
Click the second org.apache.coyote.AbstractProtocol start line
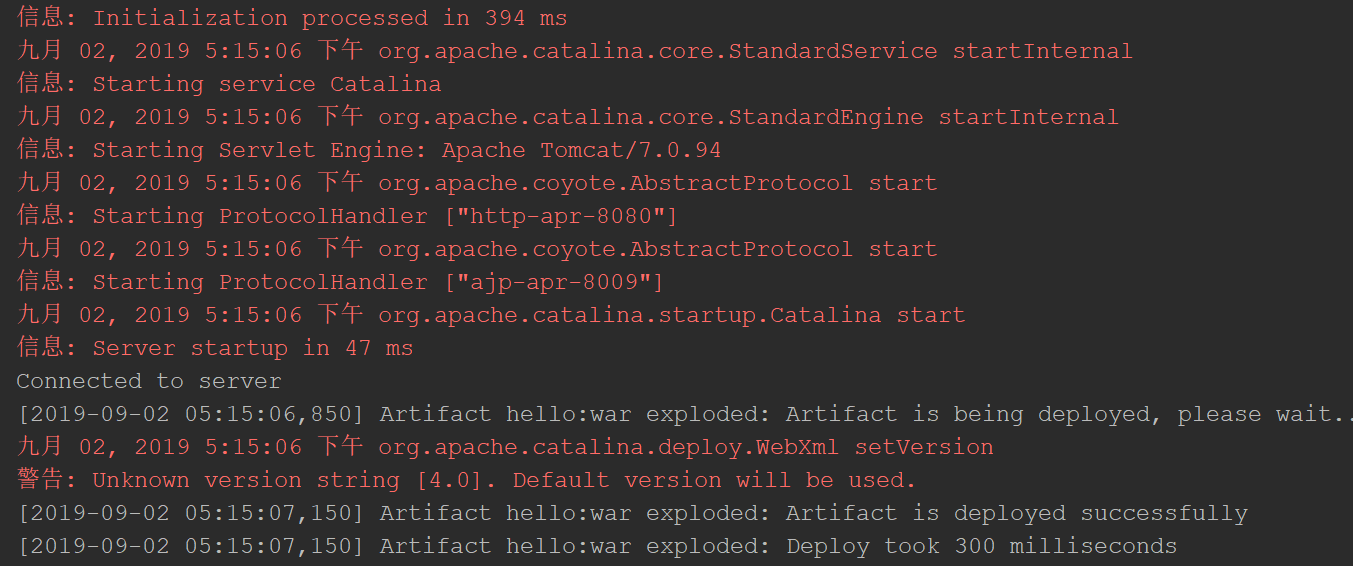coord(477,249)
